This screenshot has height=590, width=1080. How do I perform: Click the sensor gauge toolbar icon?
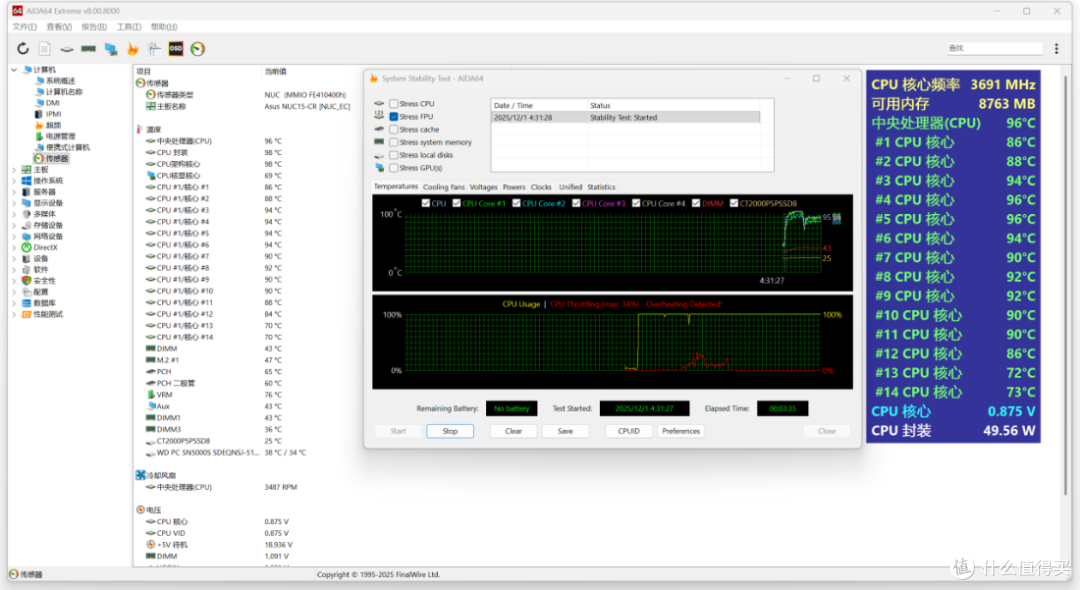(198, 49)
